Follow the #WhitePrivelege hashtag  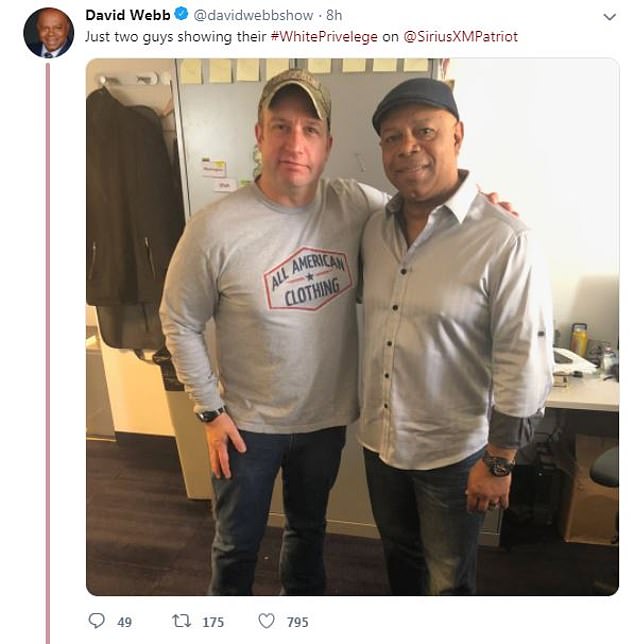coord(324,37)
